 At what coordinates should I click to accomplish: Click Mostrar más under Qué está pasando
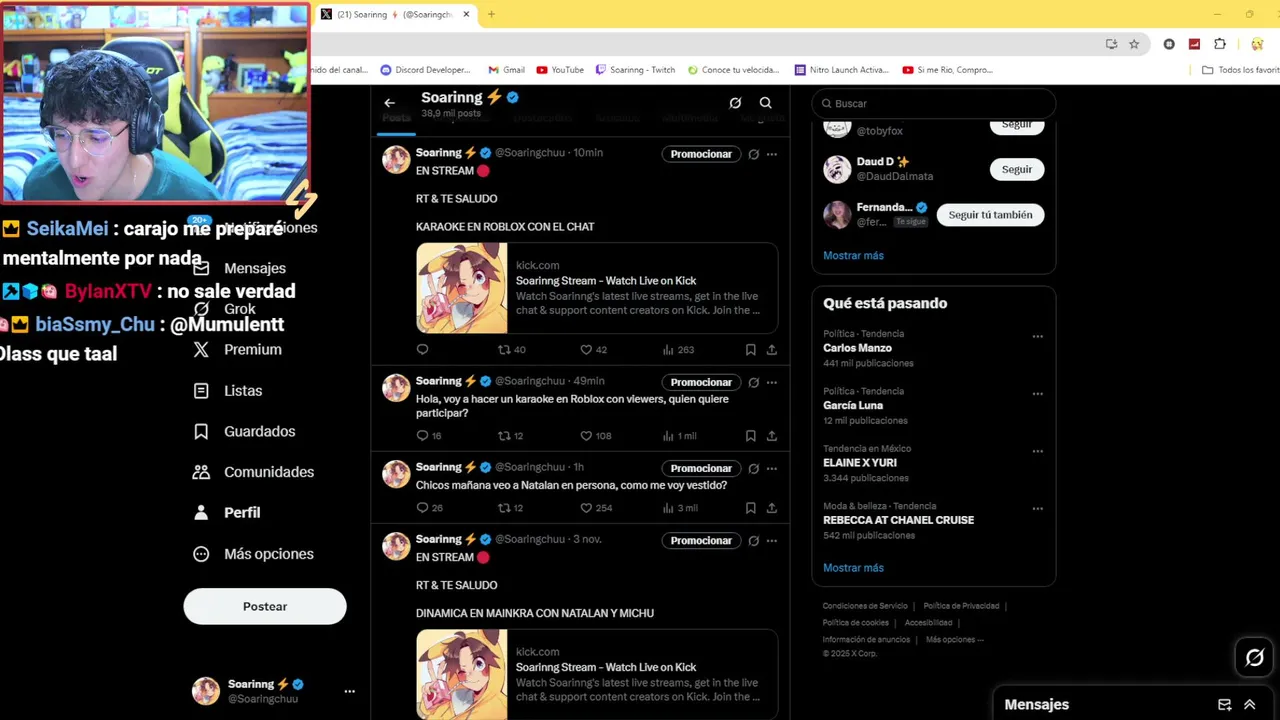point(853,568)
